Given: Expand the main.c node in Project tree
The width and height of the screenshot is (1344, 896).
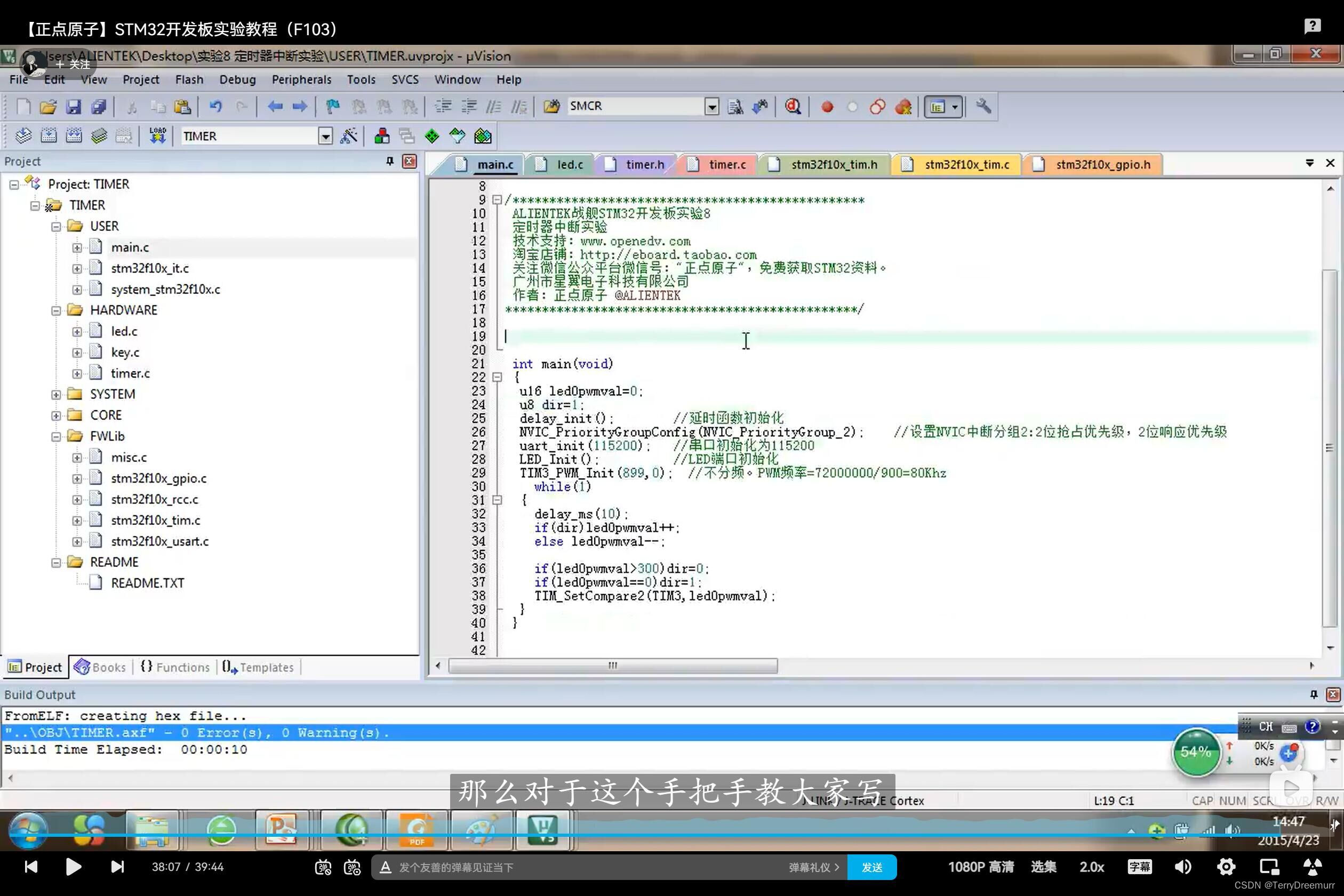Looking at the screenshot, I should (78, 247).
